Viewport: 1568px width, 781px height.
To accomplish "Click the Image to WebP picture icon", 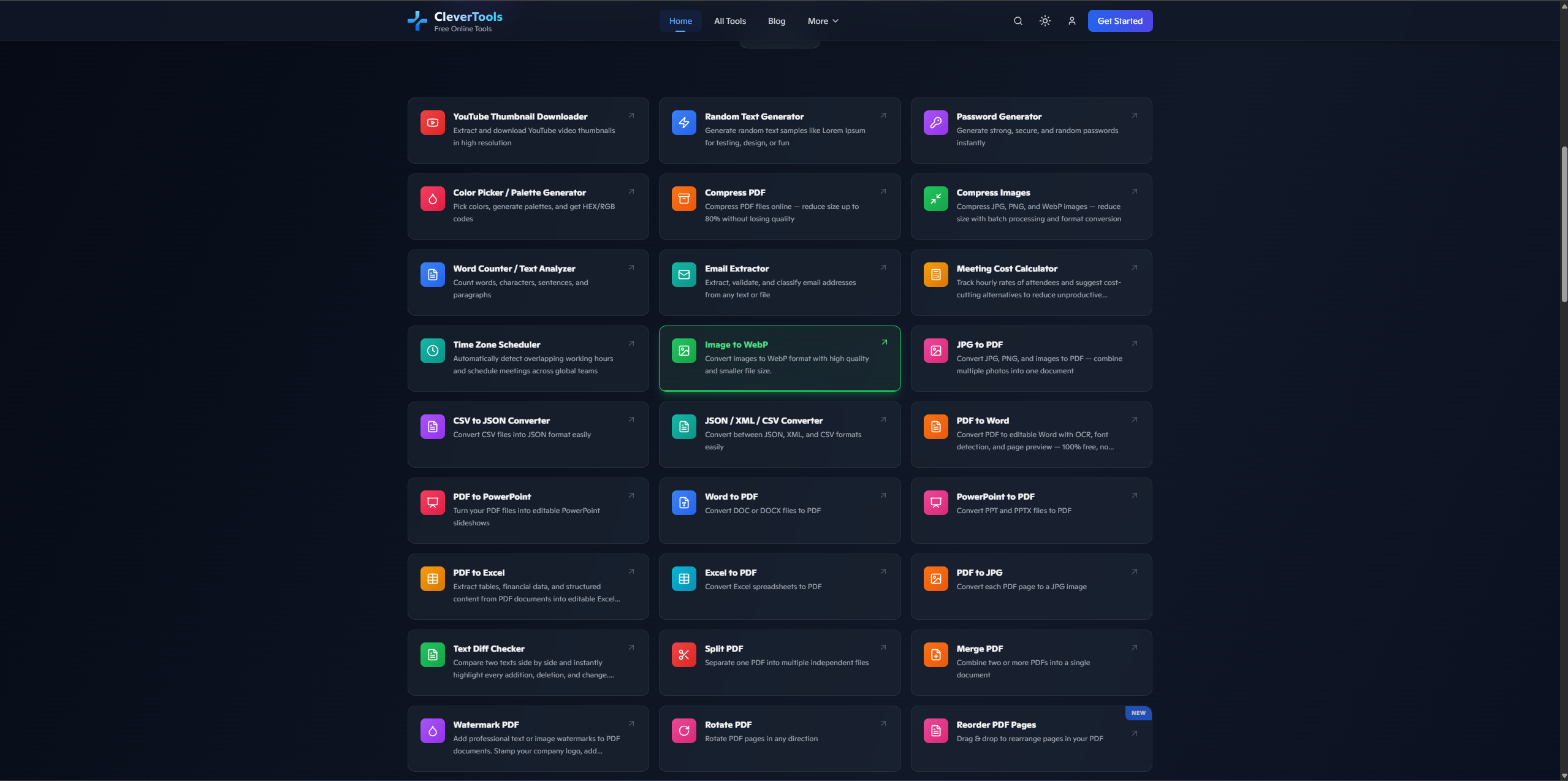I will tap(683, 350).
